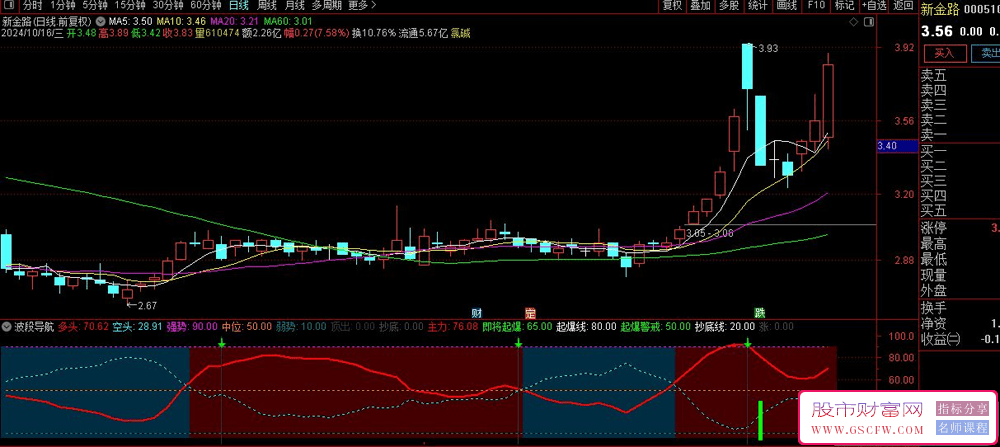Viewport: 1000px width, 447px height.
Task: Toggle the left sidebar panel icon
Action: coord(10,6)
